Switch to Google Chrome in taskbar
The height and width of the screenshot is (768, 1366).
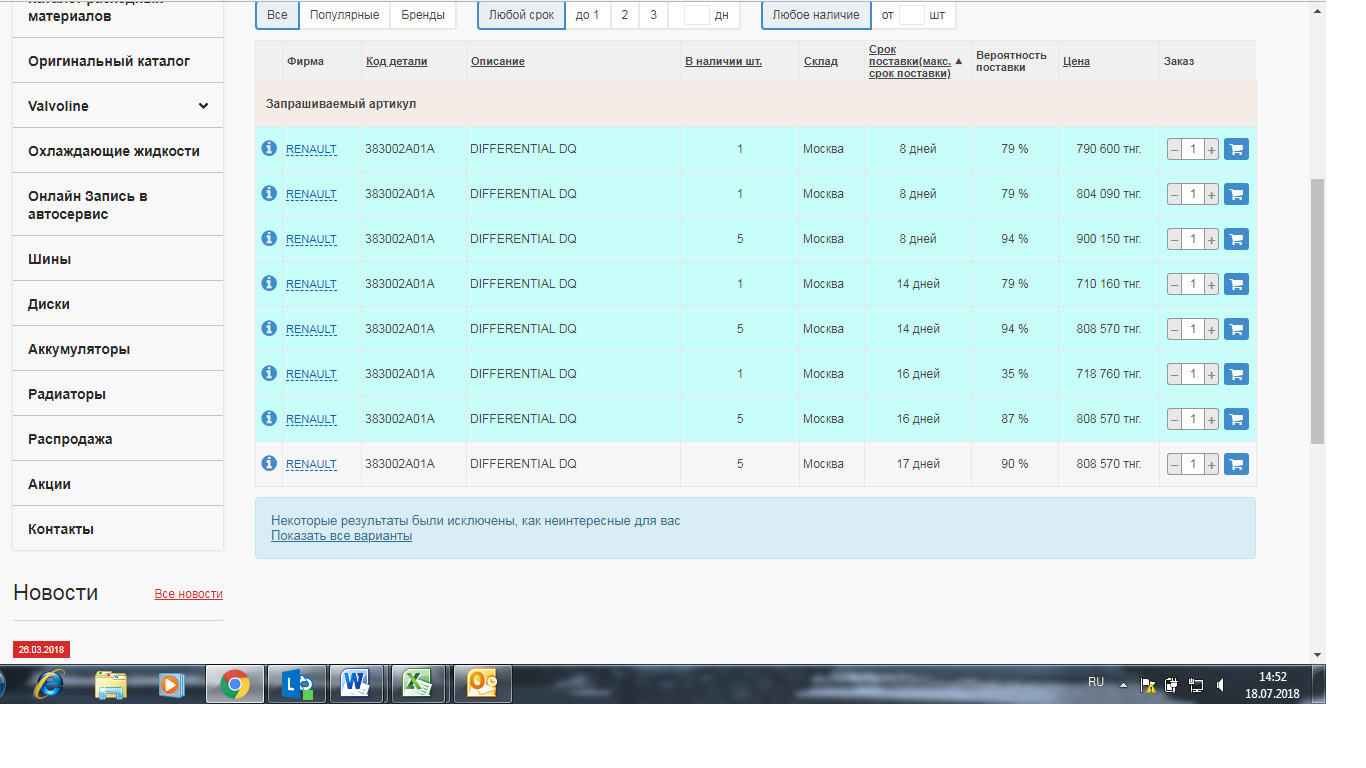(235, 684)
